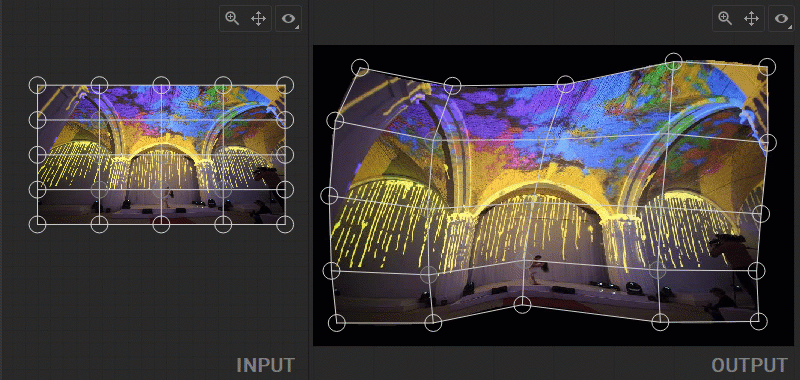Toggle eye visibility options in INPUT panel
The width and height of the screenshot is (800, 380).
click(x=289, y=19)
